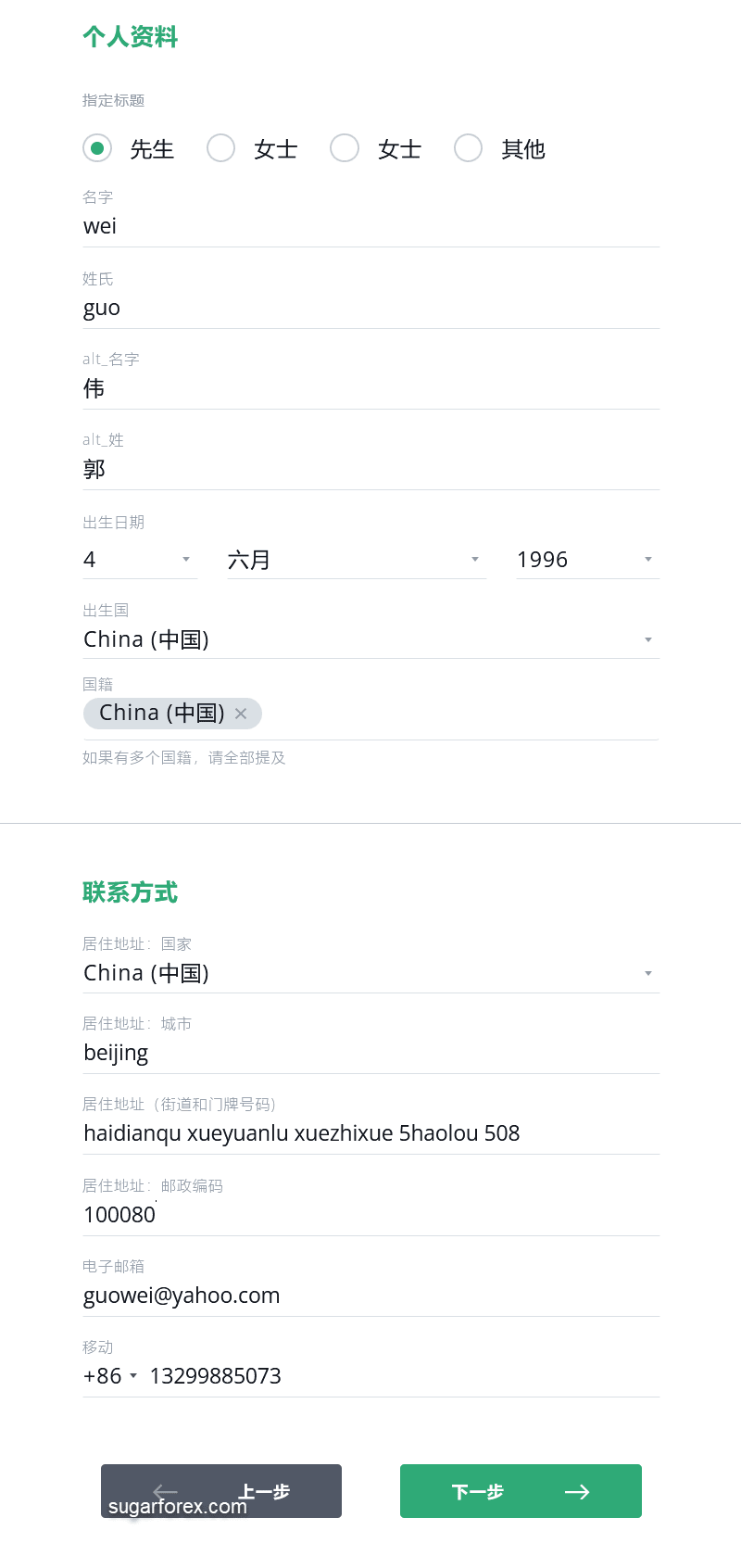
Task: Expand the birth month dropdown 六月
Action: point(357,560)
